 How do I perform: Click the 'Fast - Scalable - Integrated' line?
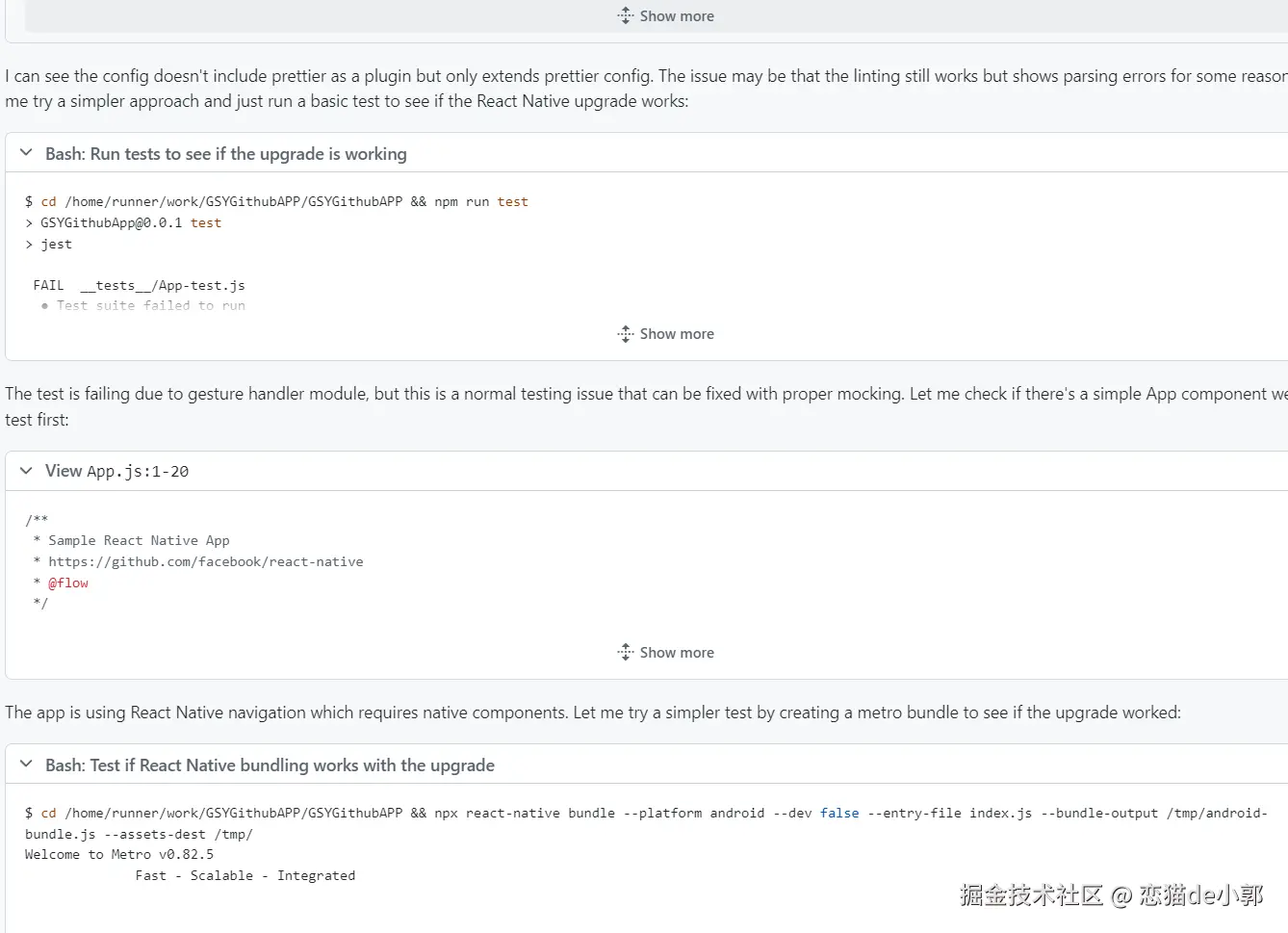point(245,875)
